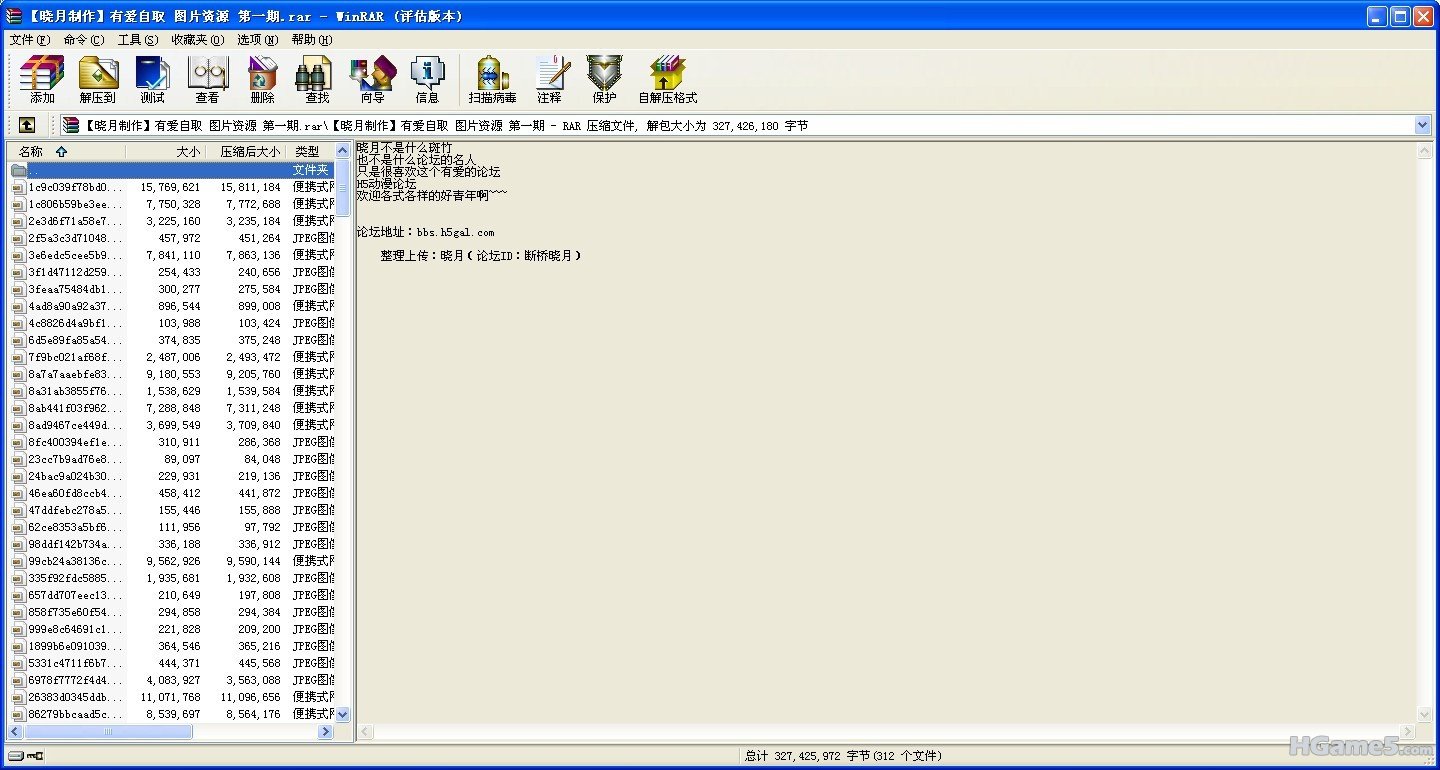Click the 自解压格式 (SFX) icon
This screenshot has height=770, width=1440.
[x=667, y=80]
